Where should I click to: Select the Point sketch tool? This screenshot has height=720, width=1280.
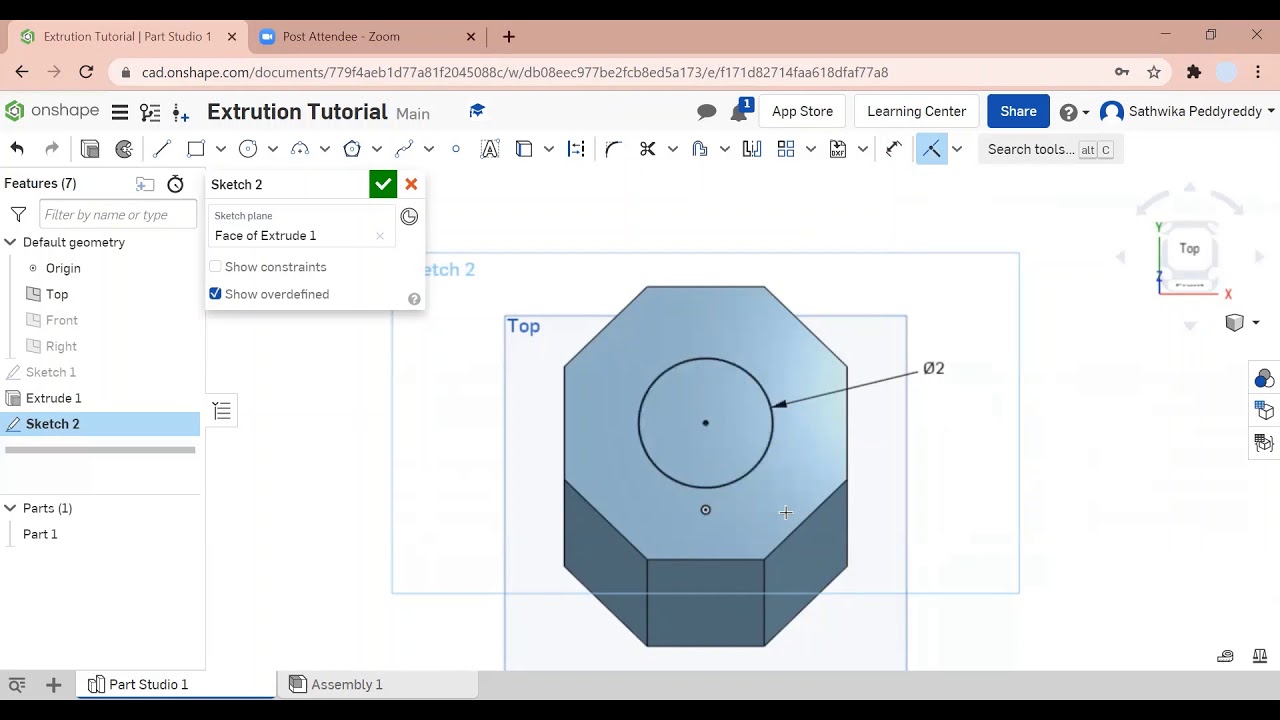coord(456,149)
